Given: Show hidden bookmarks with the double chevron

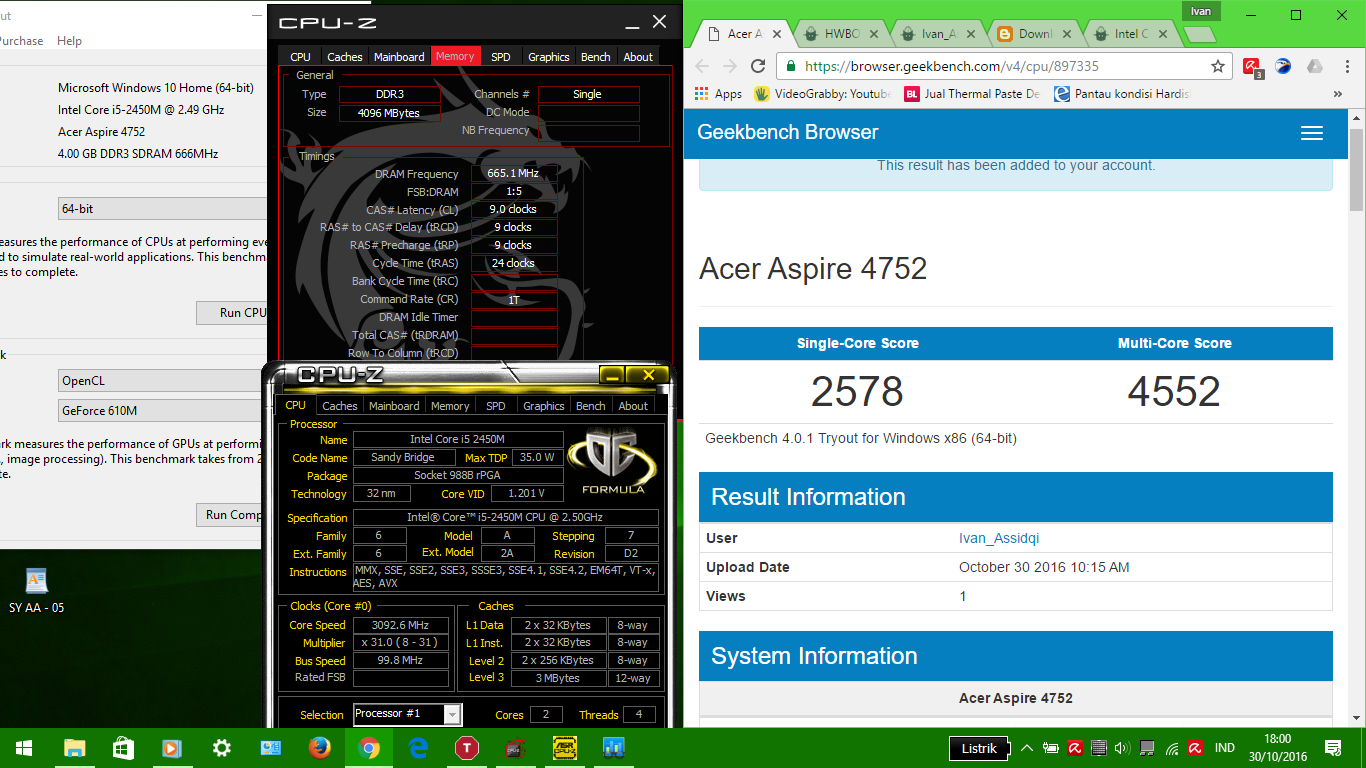Looking at the screenshot, I should pyautogui.click(x=1338, y=94).
